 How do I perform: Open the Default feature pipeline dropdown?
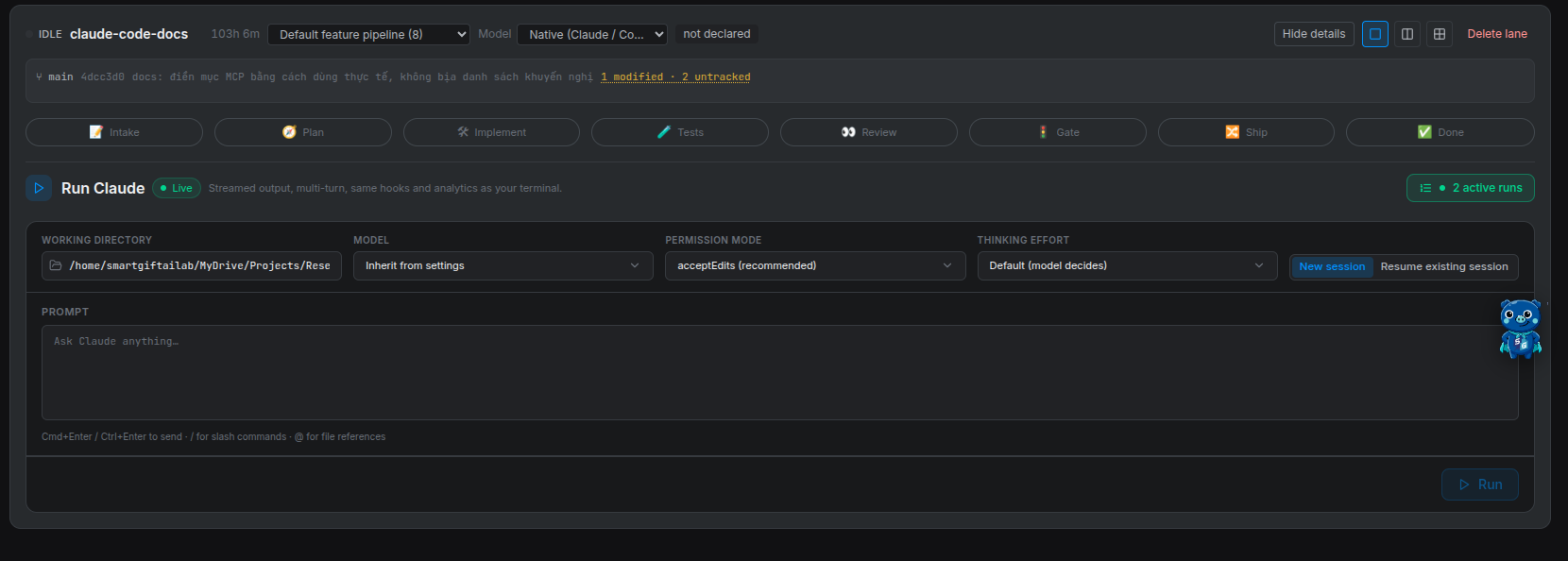[368, 34]
